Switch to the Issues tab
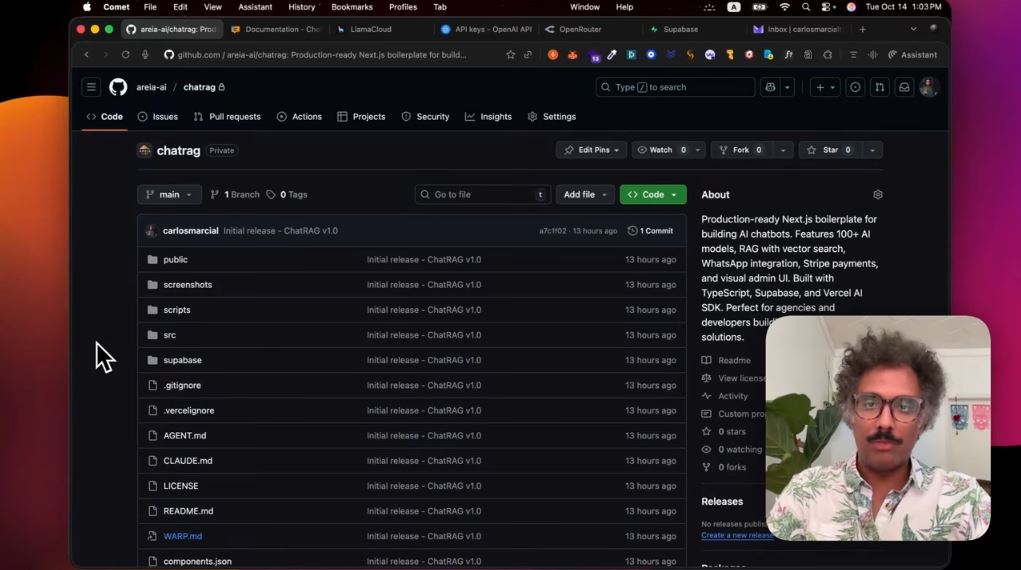Image resolution: width=1021 pixels, height=570 pixels. tap(158, 117)
